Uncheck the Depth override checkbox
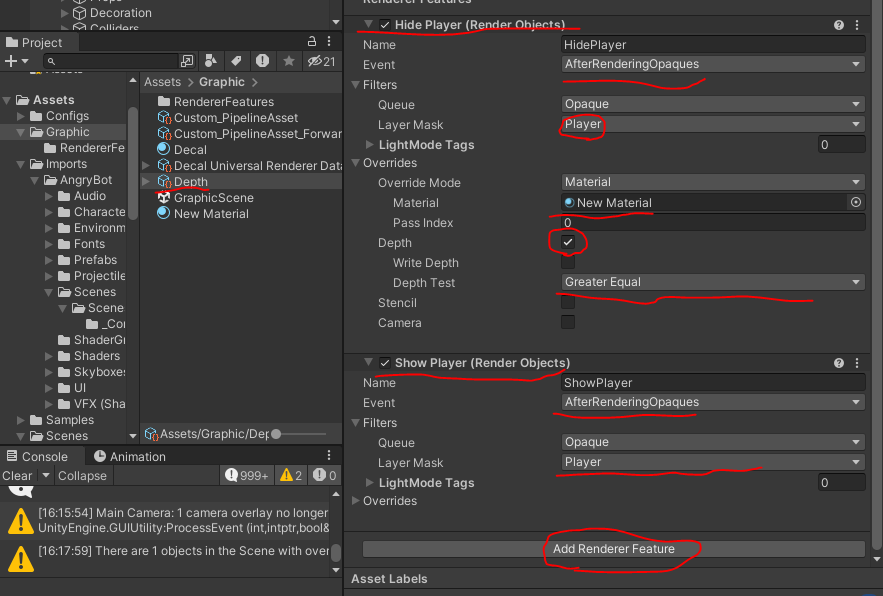This screenshot has height=596, width=883. tap(568, 242)
